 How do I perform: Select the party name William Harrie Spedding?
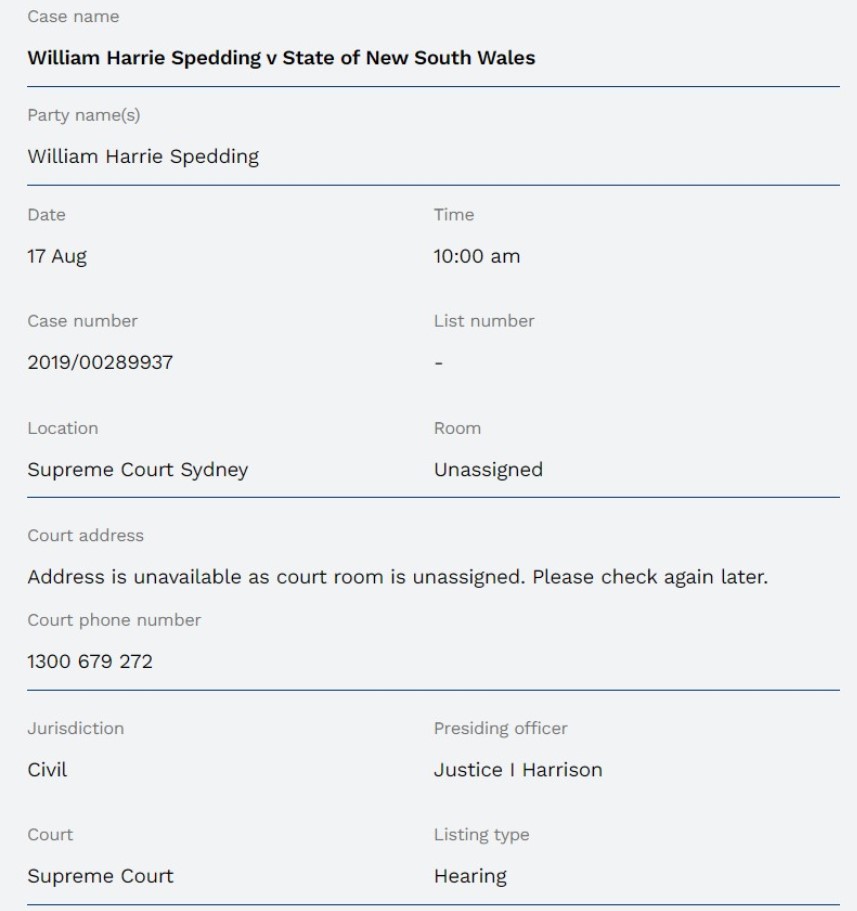[x=143, y=156]
